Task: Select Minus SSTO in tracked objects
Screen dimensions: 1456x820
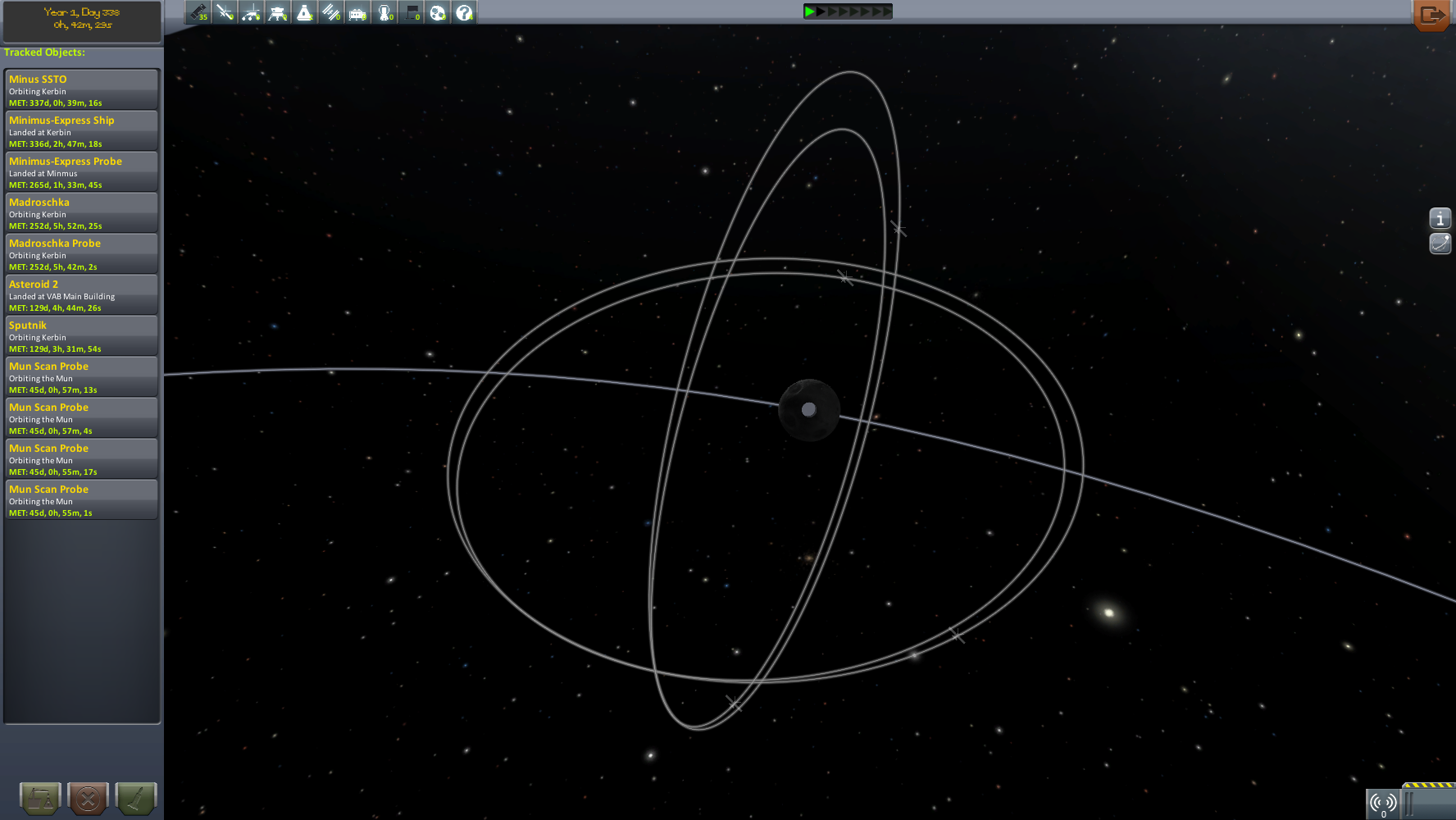Action: tap(81, 89)
